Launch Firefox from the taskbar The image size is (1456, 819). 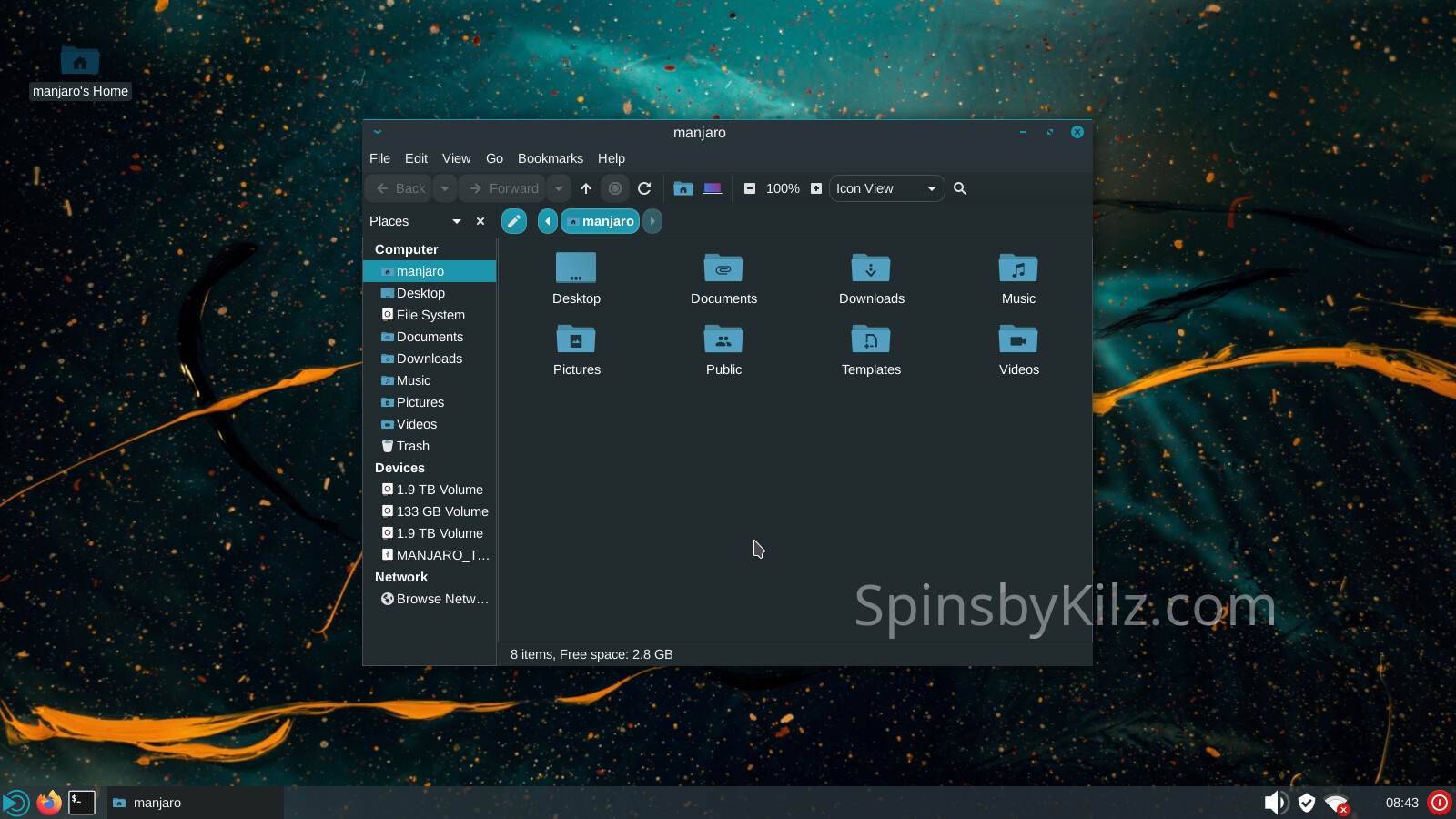[x=49, y=803]
